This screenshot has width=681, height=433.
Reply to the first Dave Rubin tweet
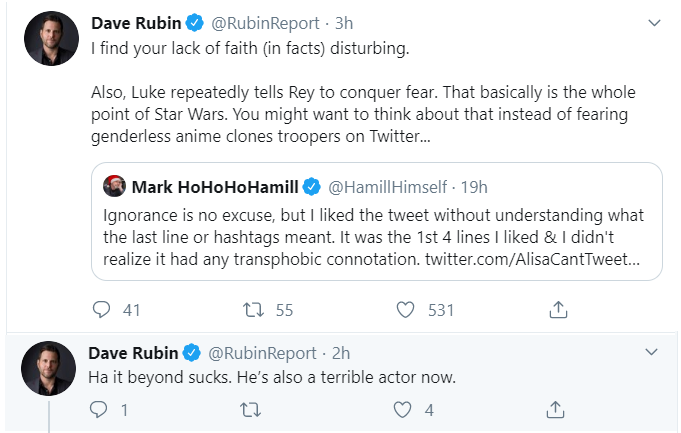point(101,310)
